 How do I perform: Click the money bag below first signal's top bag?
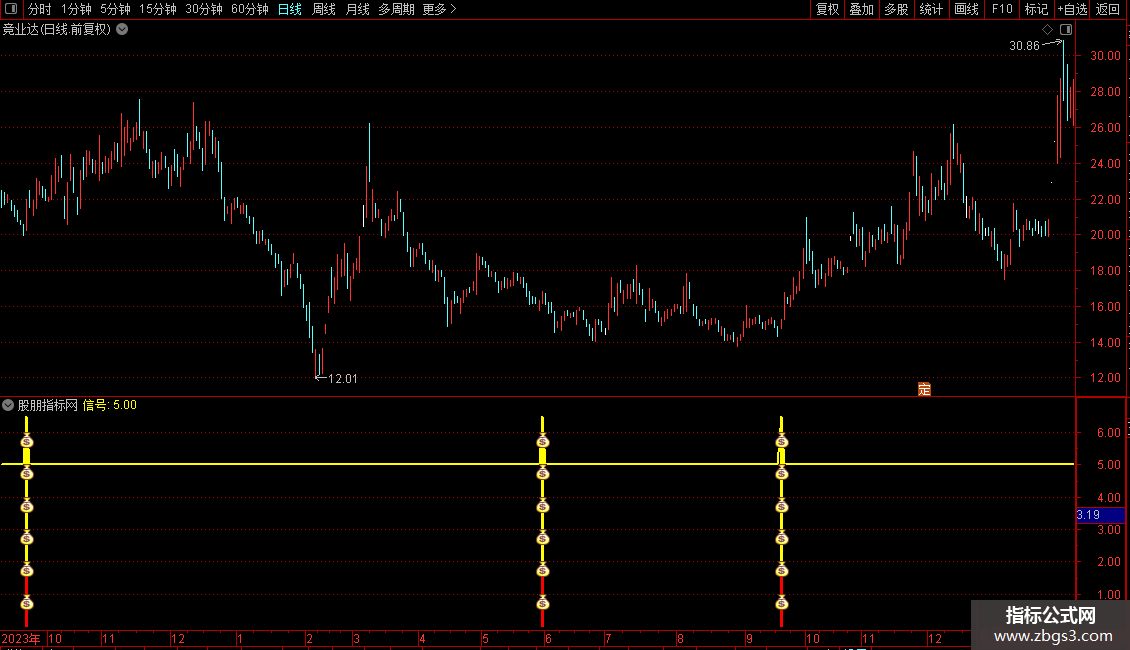27,473
